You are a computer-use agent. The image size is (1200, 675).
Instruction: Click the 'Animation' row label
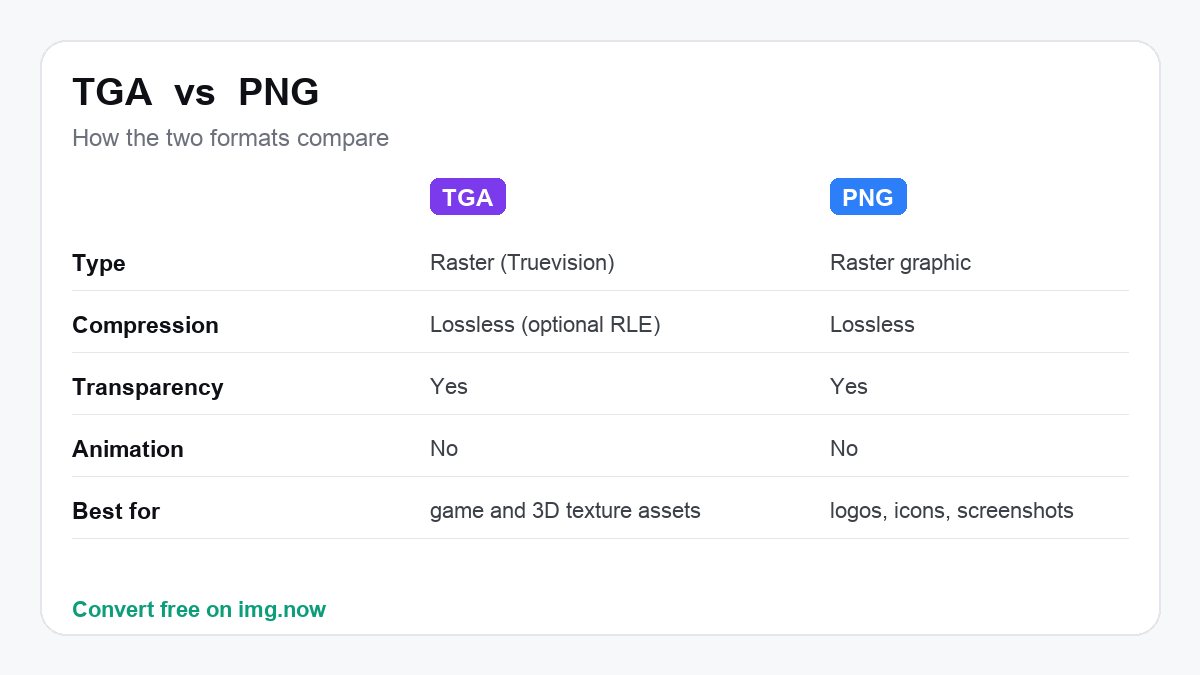128,450
